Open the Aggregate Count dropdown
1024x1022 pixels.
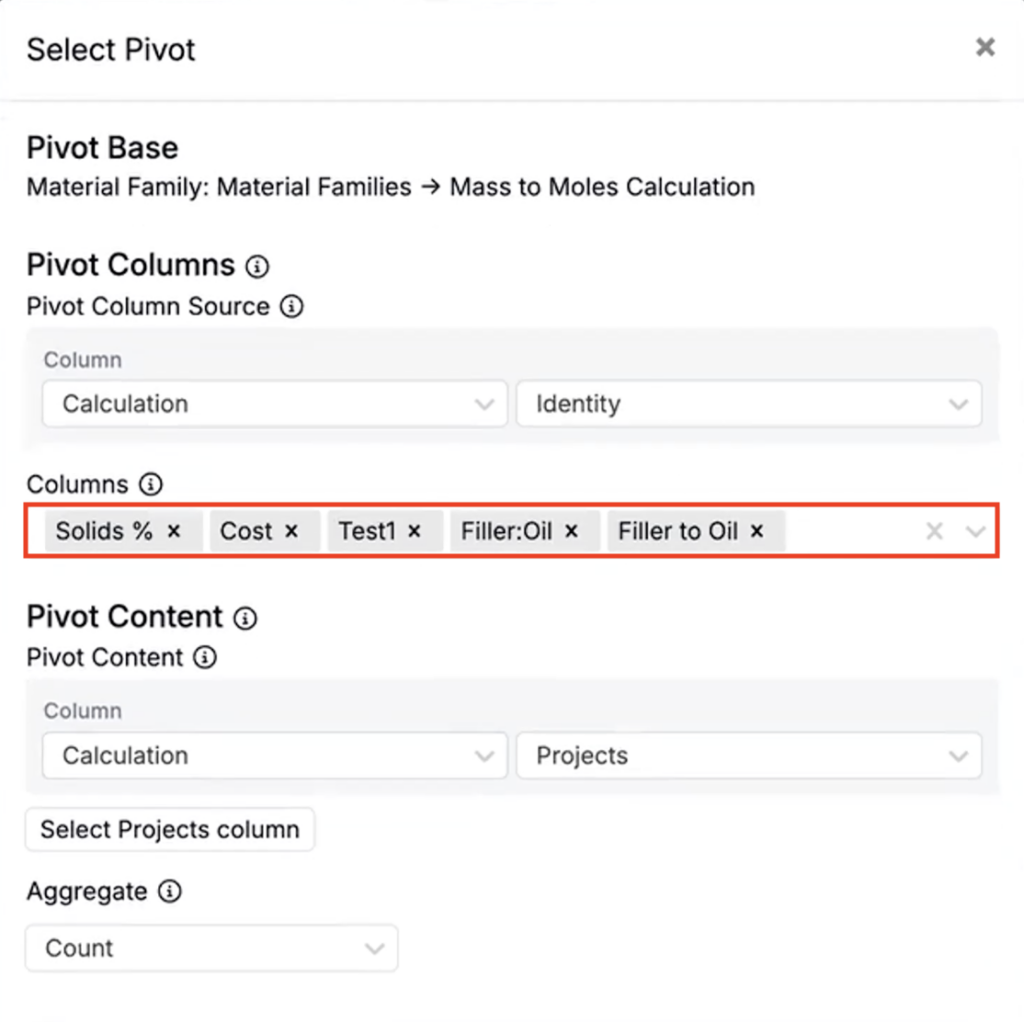coord(211,948)
